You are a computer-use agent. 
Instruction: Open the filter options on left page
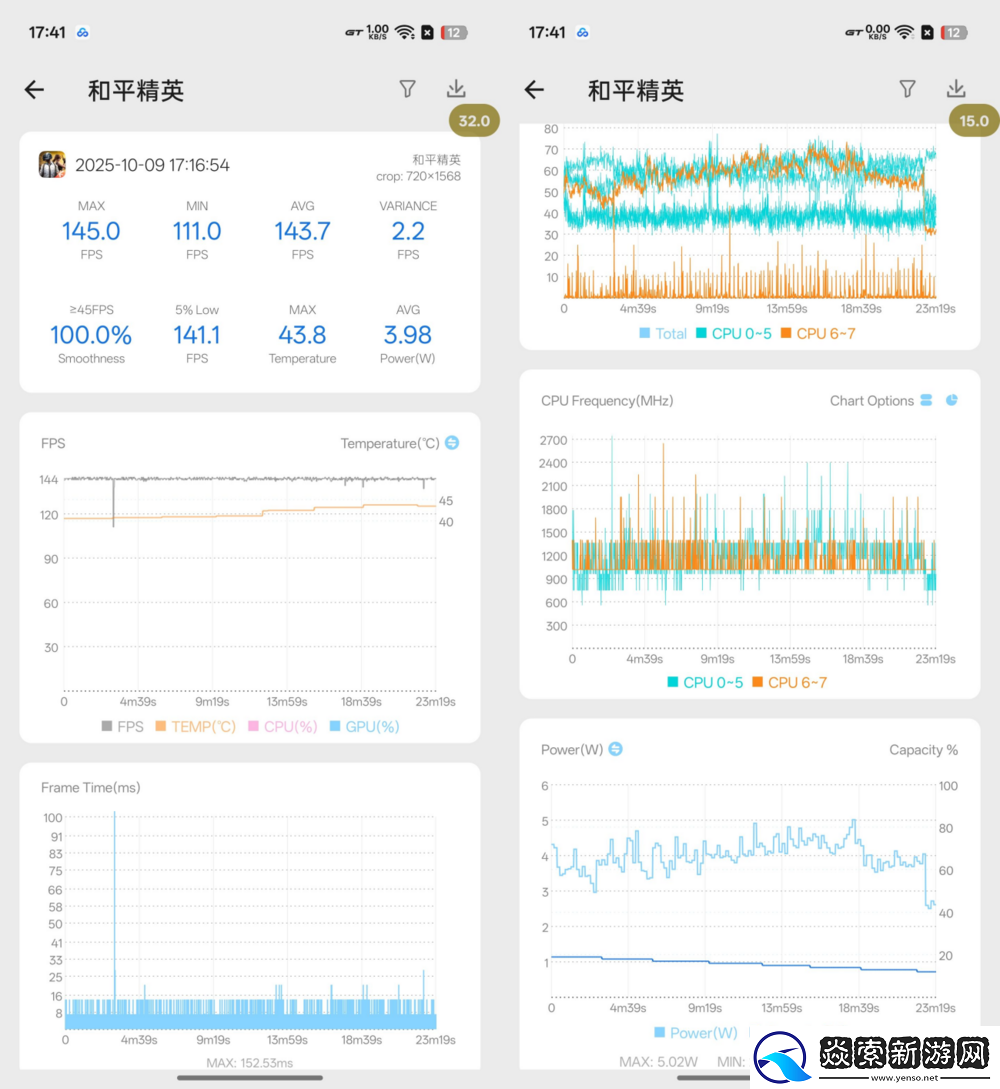407,89
